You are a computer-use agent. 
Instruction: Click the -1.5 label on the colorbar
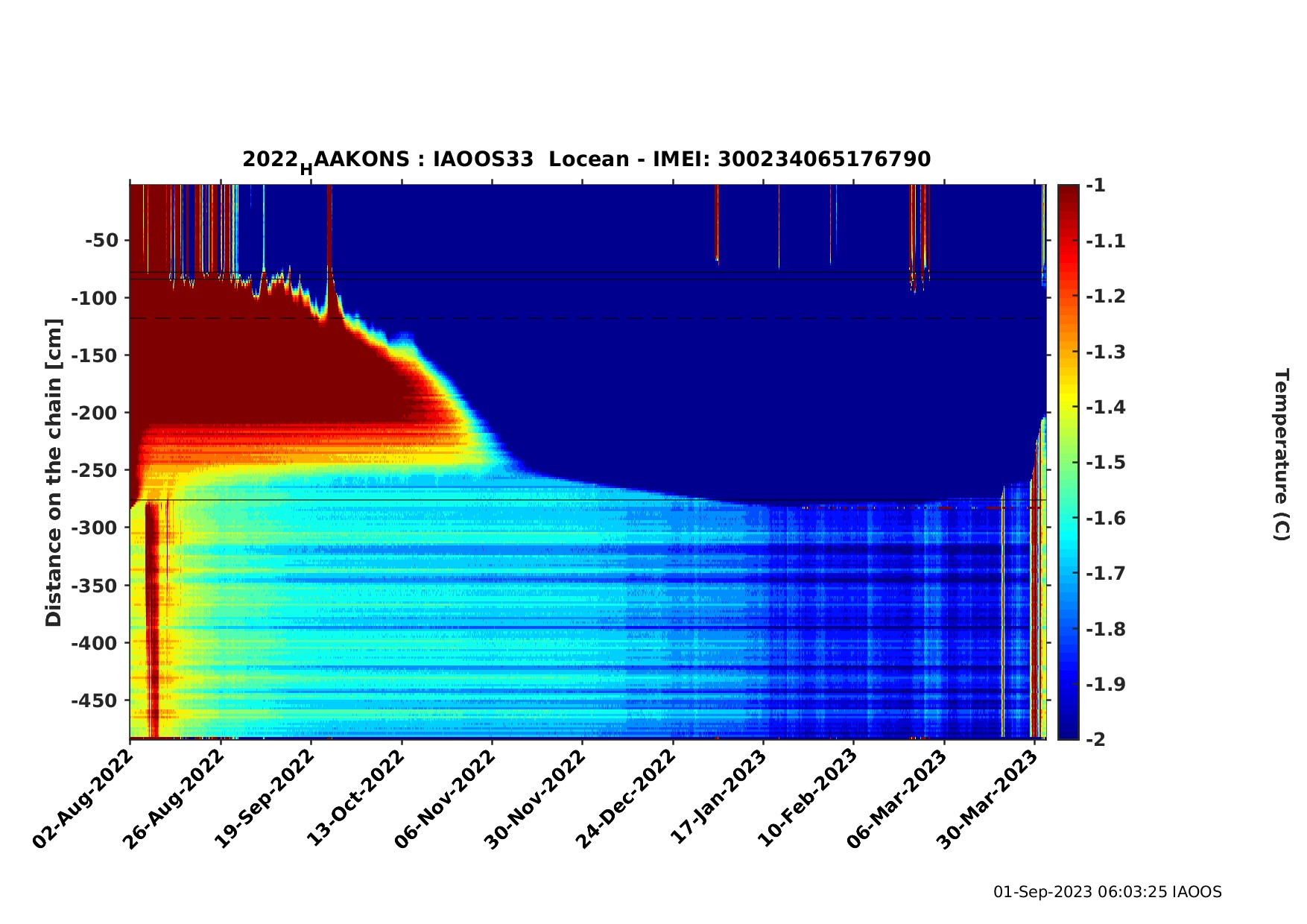click(x=1106, y=463)
